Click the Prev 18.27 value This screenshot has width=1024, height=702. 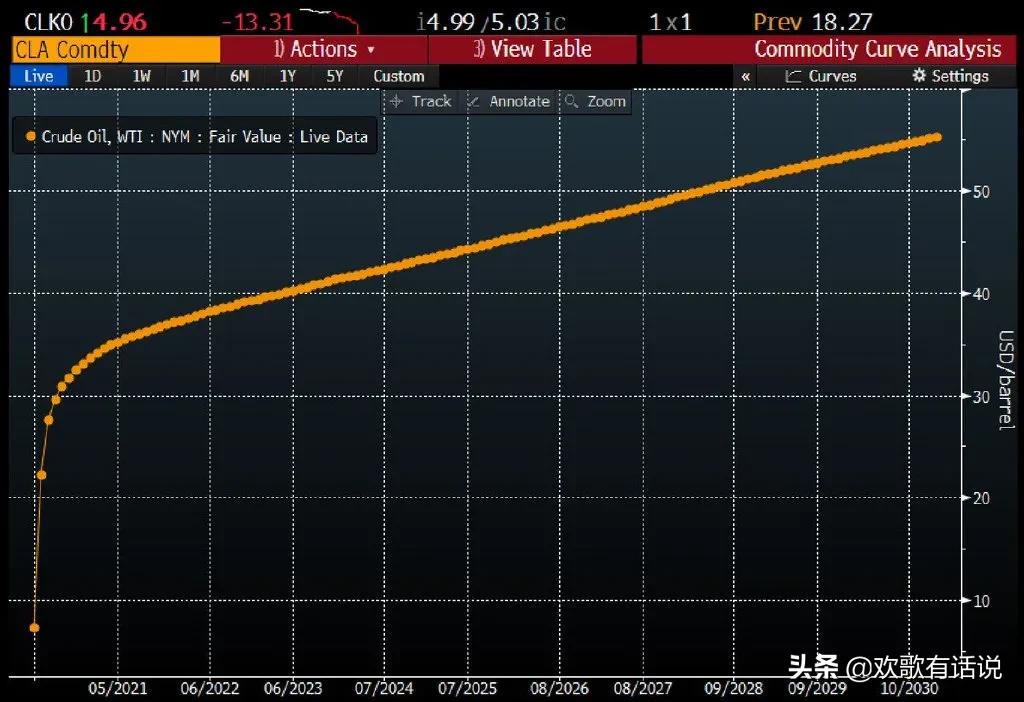pos(812,22)
